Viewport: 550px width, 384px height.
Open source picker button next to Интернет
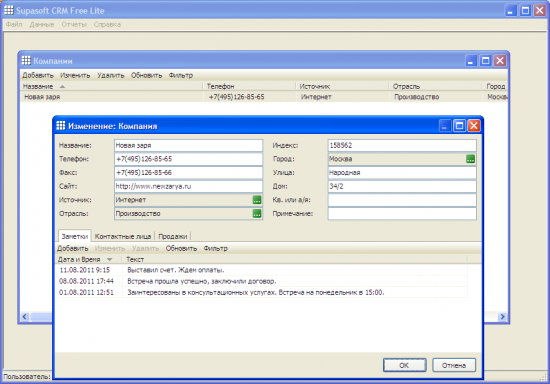pos(257,200)
